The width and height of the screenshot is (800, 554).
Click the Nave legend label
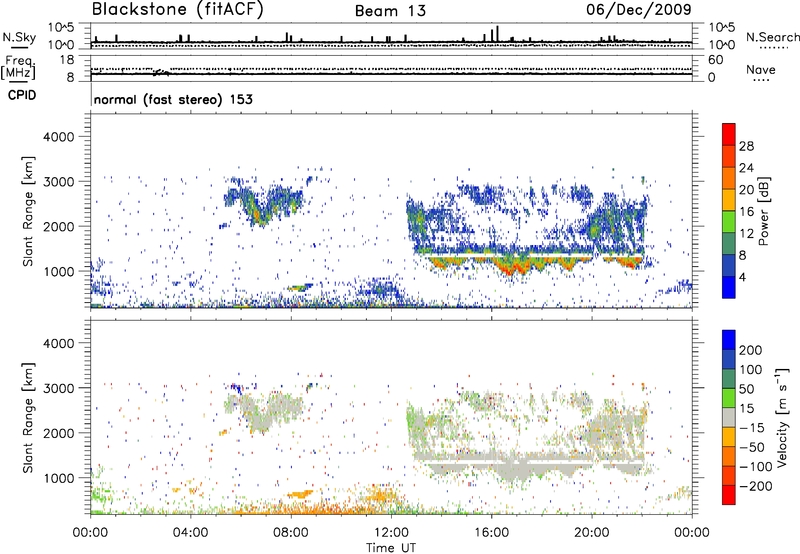click(761, 69)
